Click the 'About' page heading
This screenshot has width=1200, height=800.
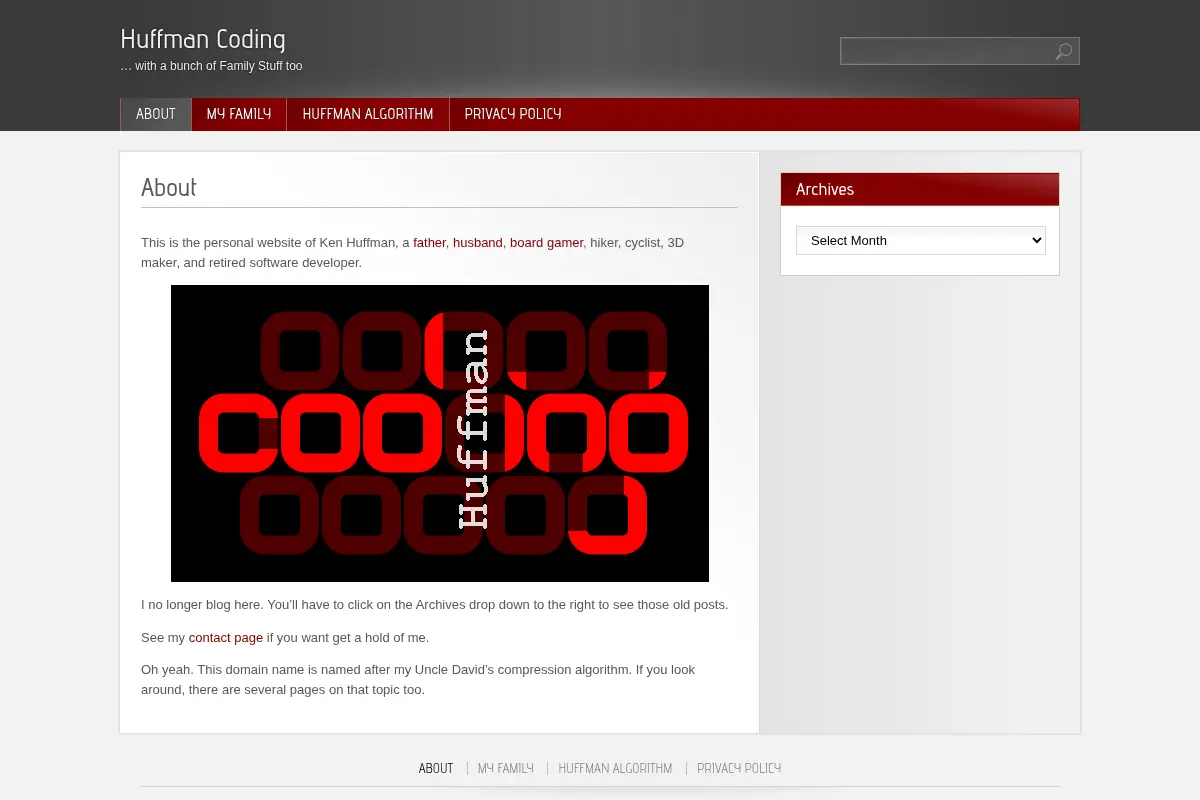click(x=169, y=188)
